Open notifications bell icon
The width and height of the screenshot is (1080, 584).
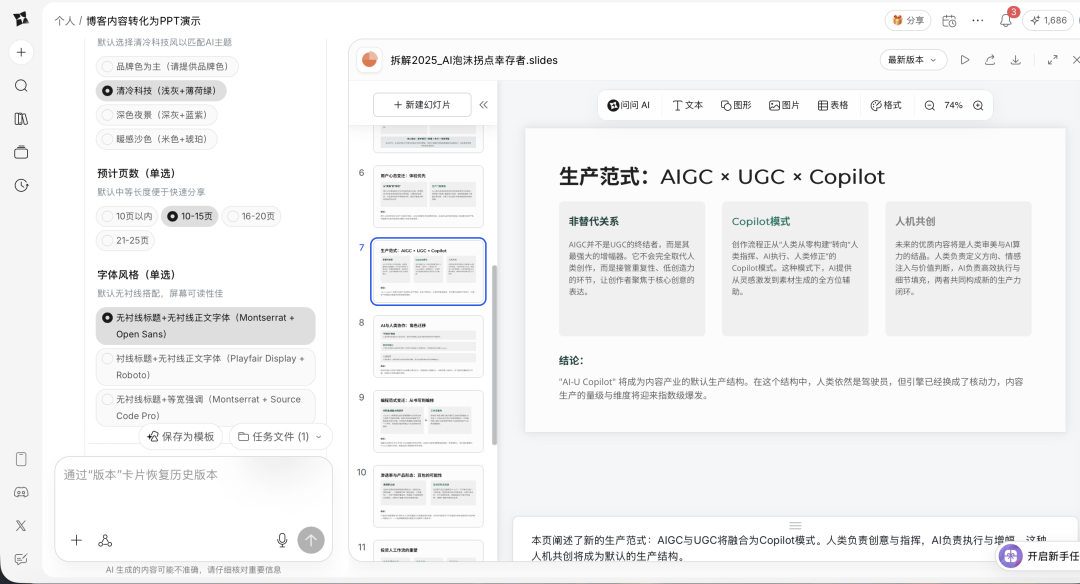point(1006,20)
